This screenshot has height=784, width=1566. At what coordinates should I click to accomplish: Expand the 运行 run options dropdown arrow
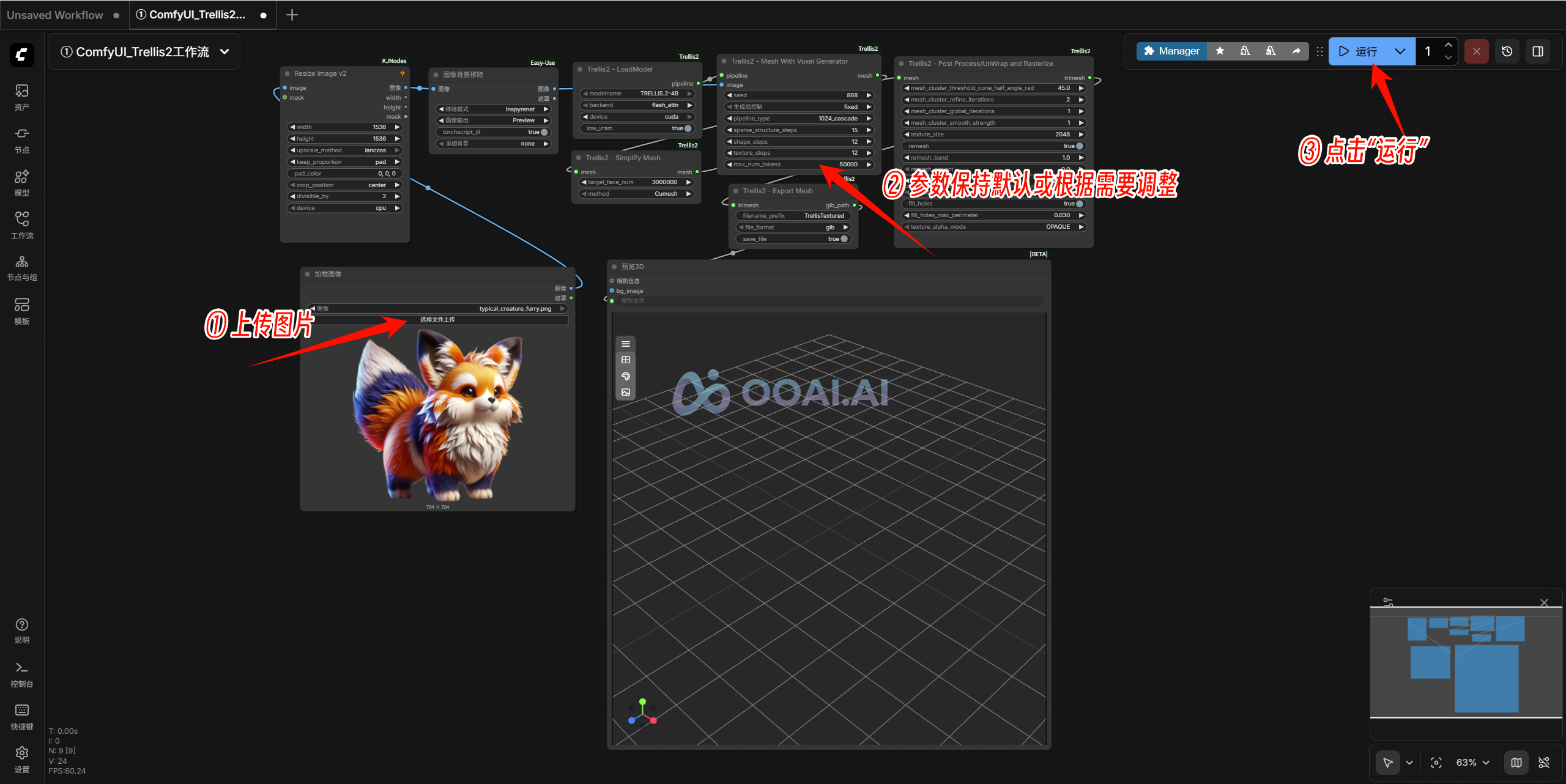1400,51
